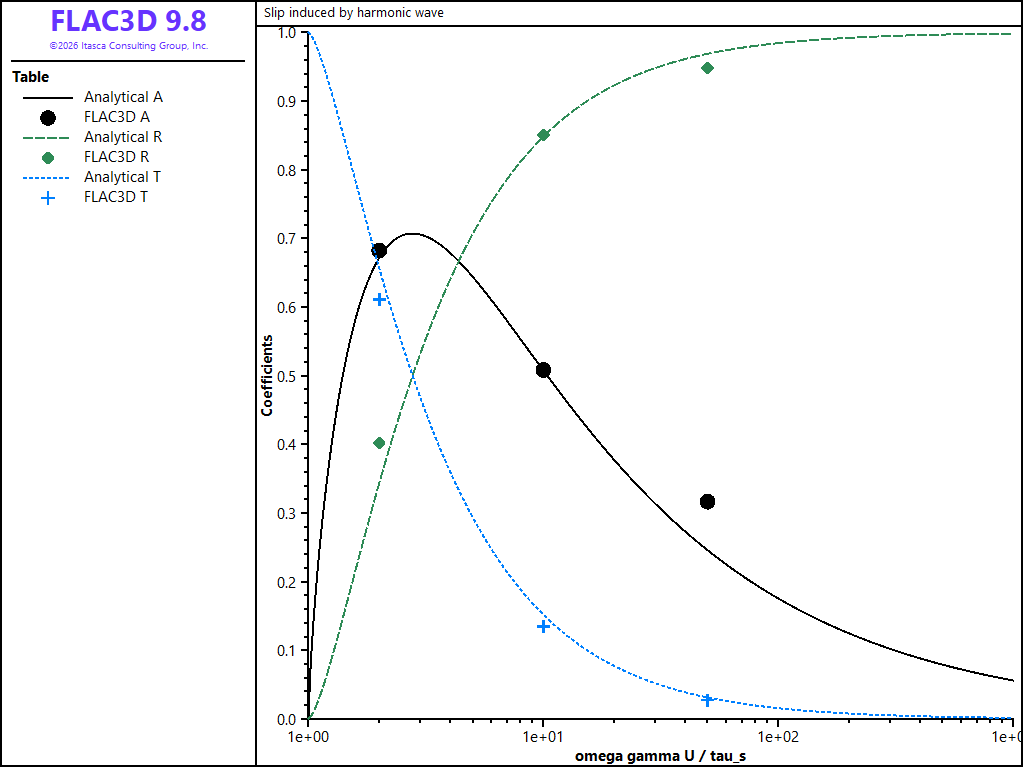Click the blue plus FLAC3D T legend marker

[48, 198]
